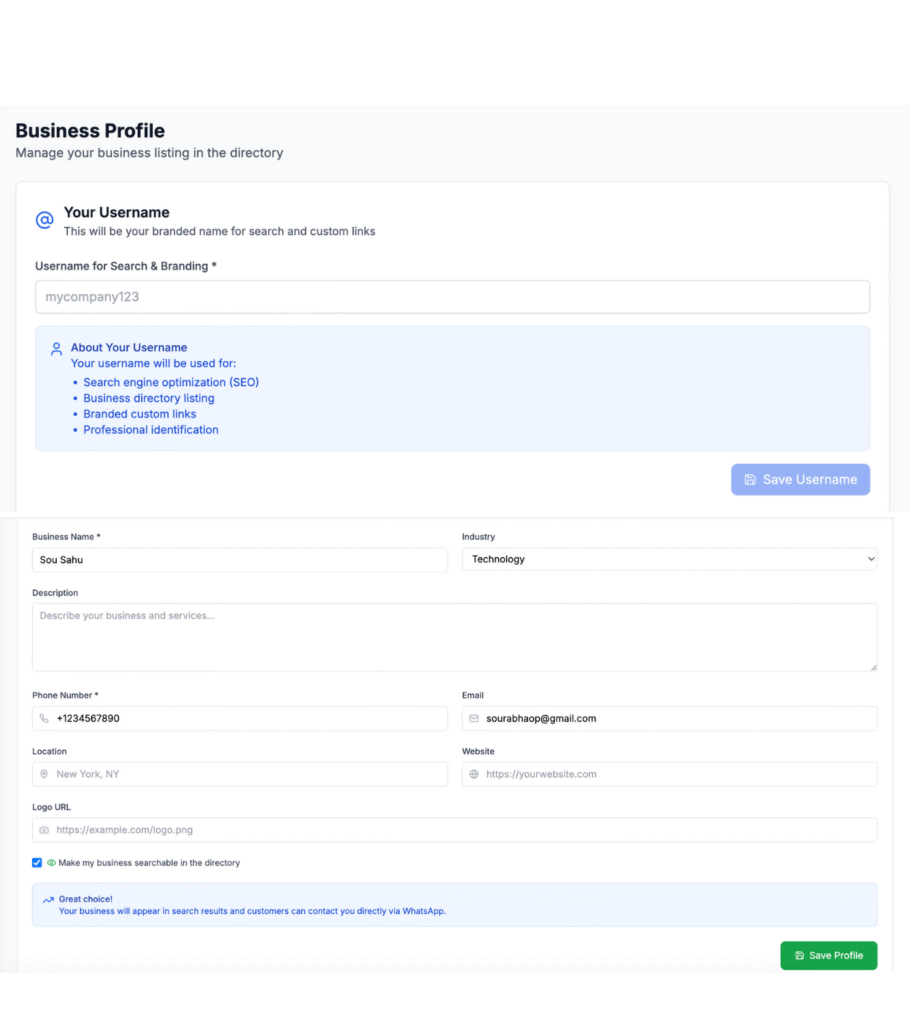Click the Description text area resize handle
The width and height of the screenshot is (911, 1024).
point(873,666)
